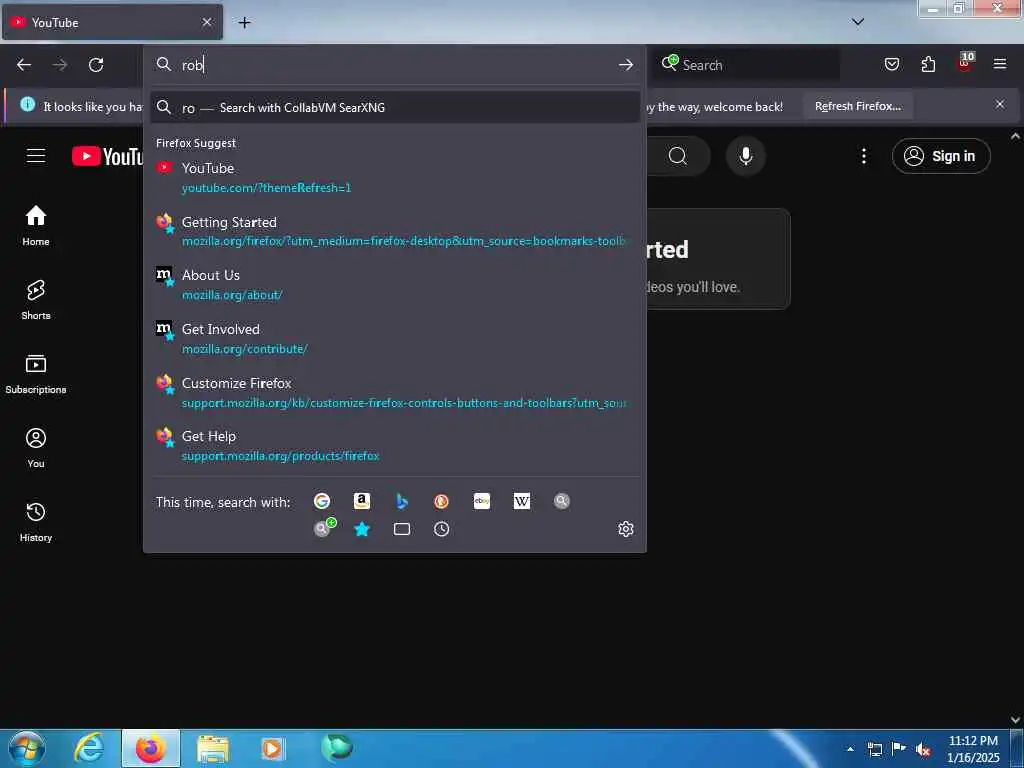This screenshot has width=1024, height=768.
Task: Open the You section in sidebar
Action: [x=36, y=447]
